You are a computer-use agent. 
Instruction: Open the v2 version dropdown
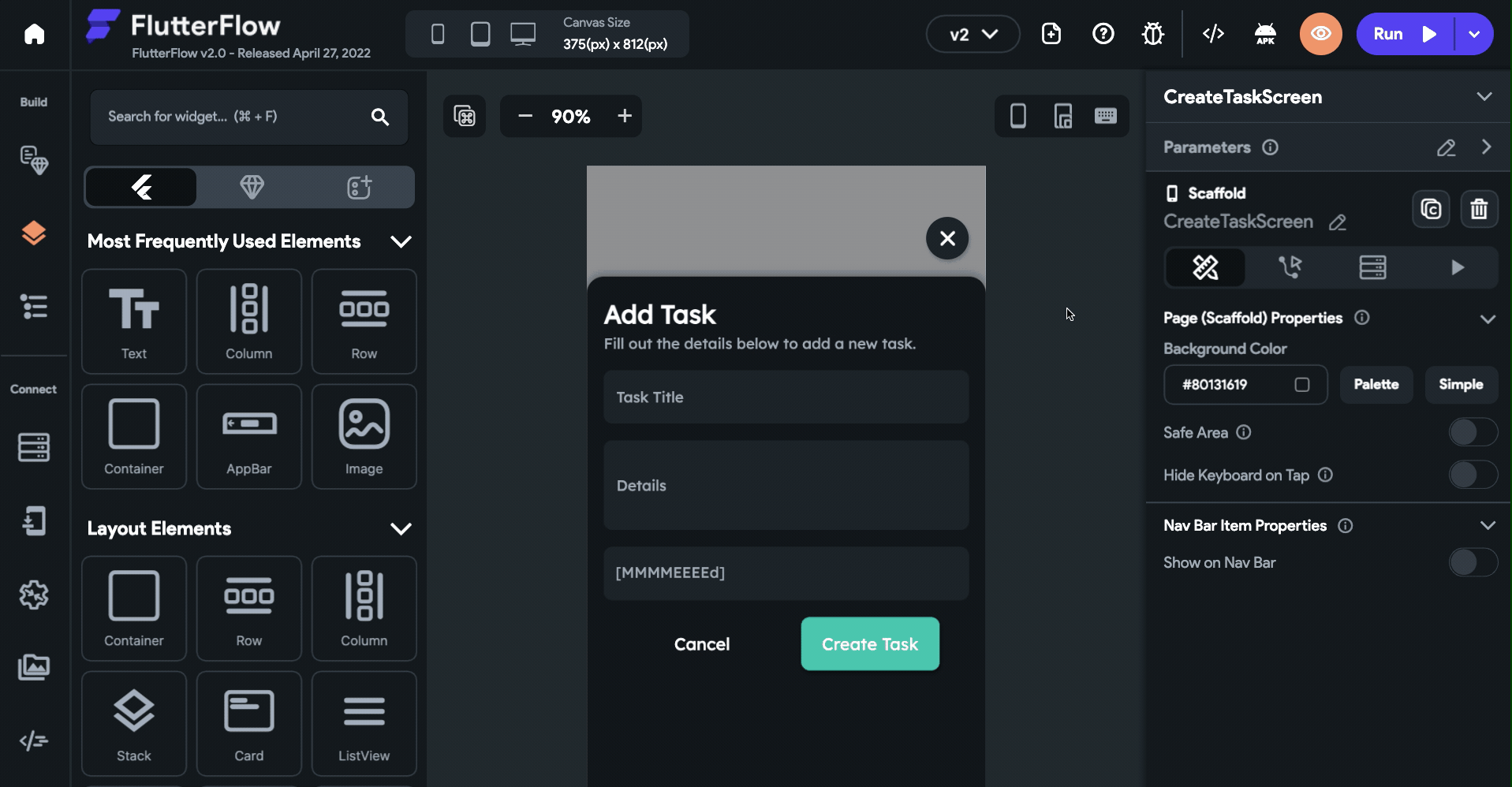click(x=973, y=34)
